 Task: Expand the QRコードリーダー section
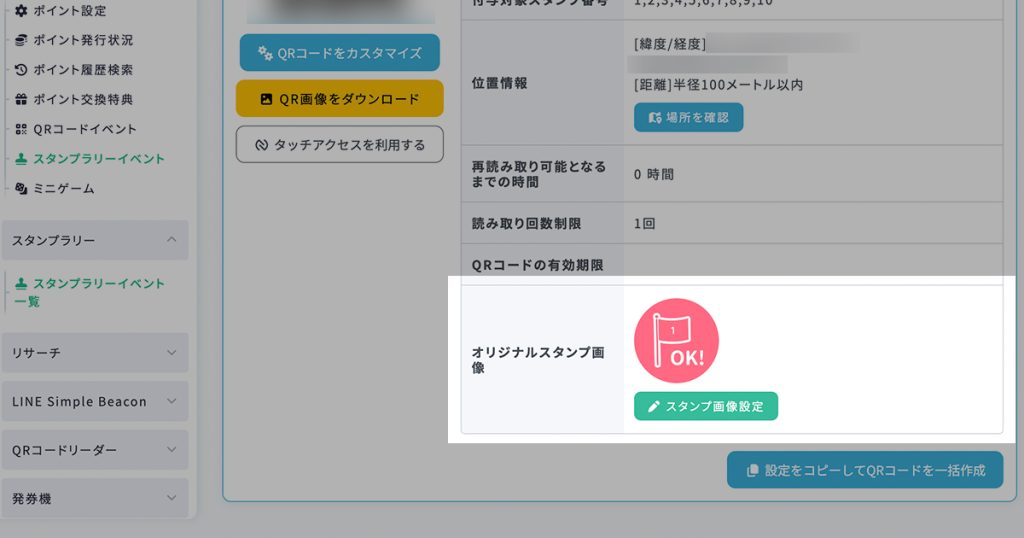[x=171, y=450]
